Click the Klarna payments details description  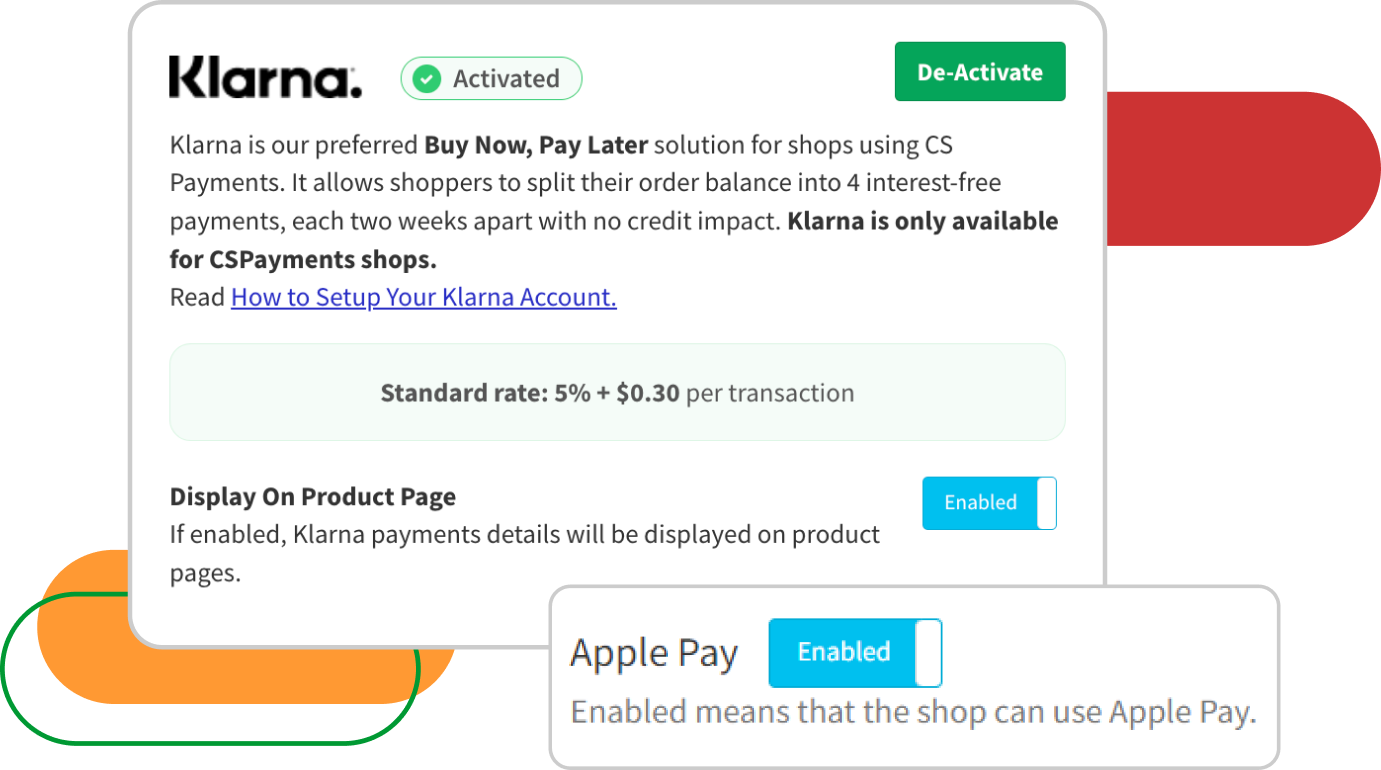(x=524, y=535)
